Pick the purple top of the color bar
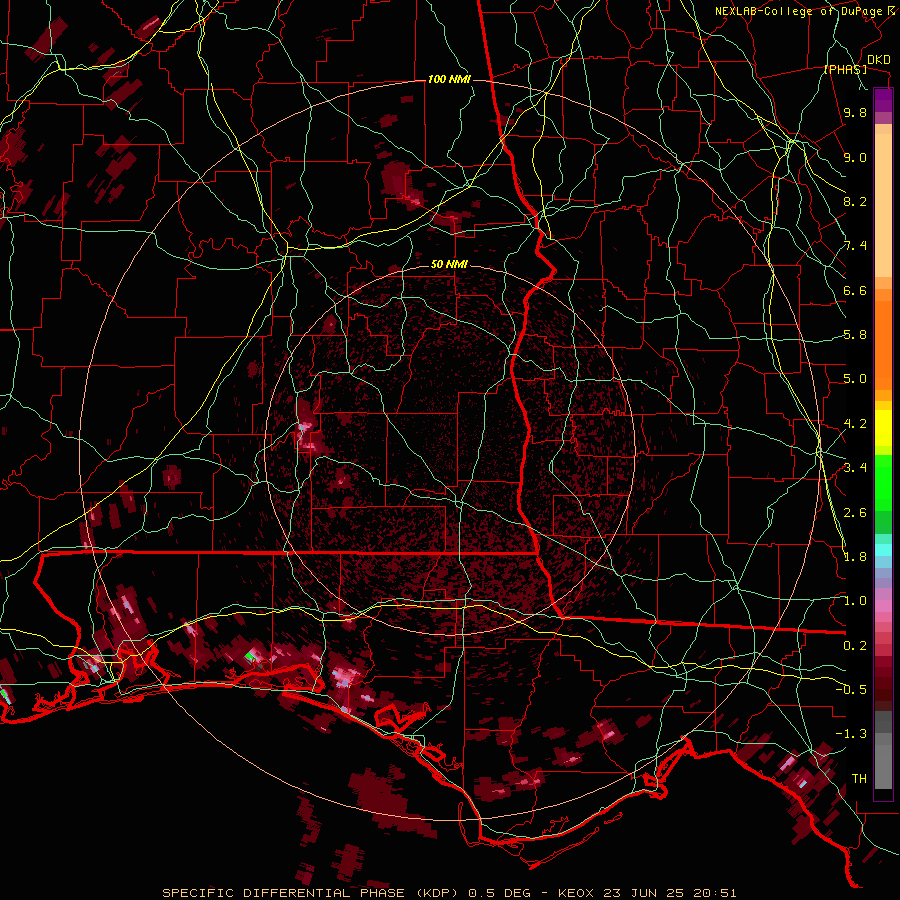Image resolution: width=900 pixels, height=900 pixels. [x=883, y=100]
